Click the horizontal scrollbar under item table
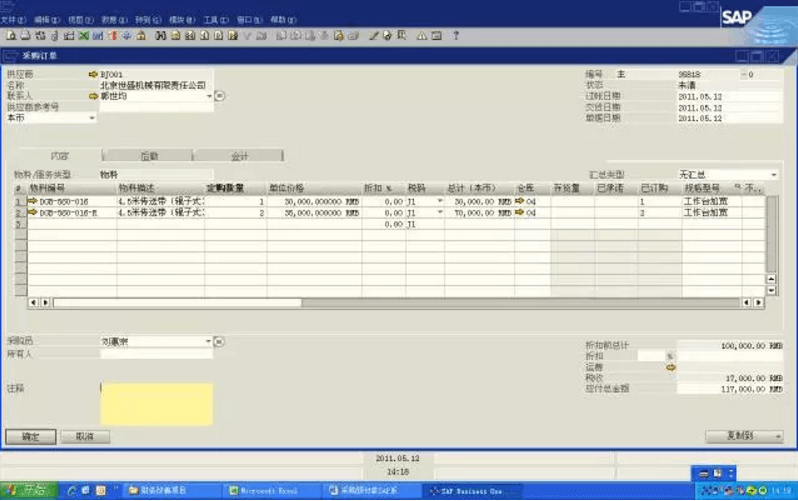798x501 pixels. [396, 302]
